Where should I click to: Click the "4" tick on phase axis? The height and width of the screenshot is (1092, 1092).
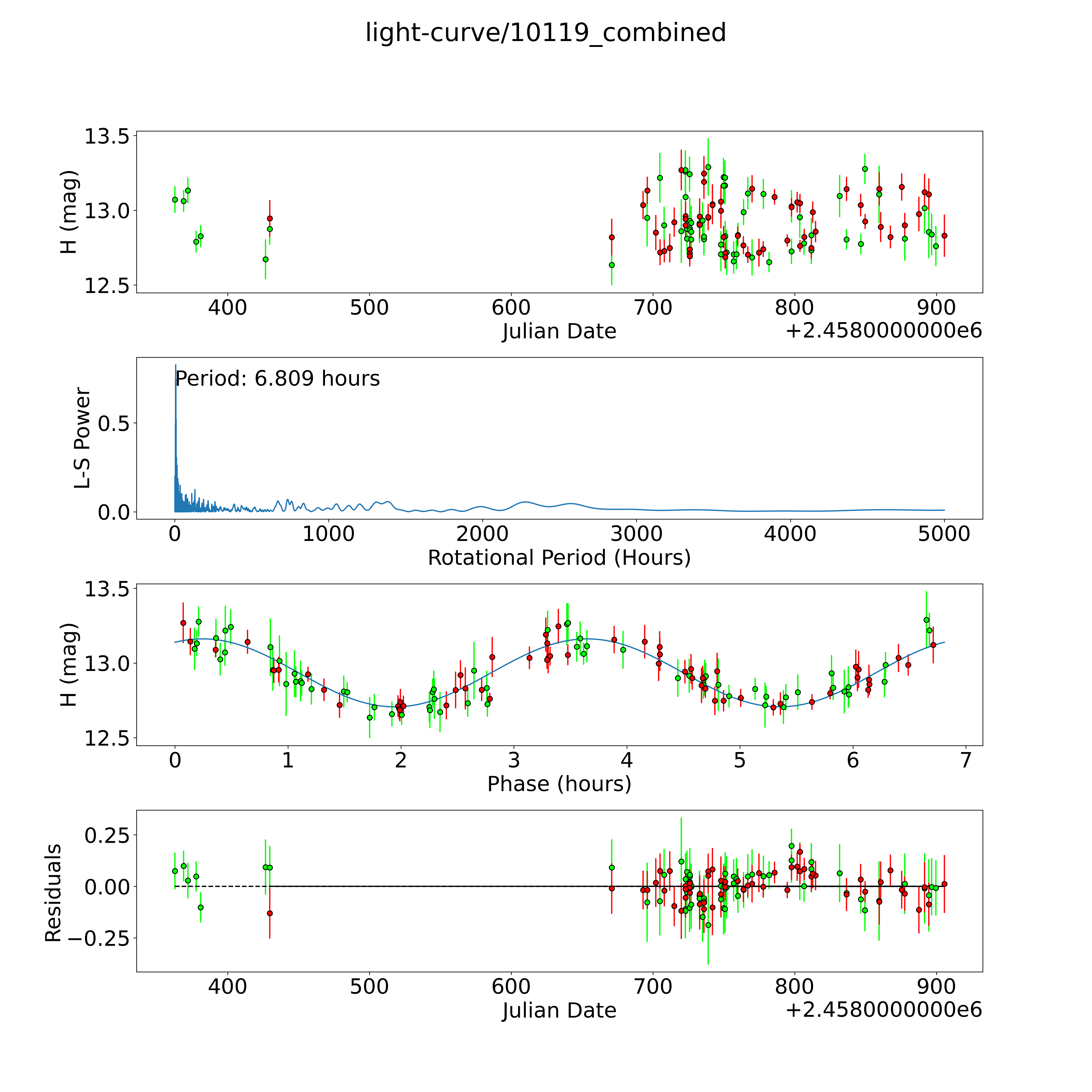626,760
